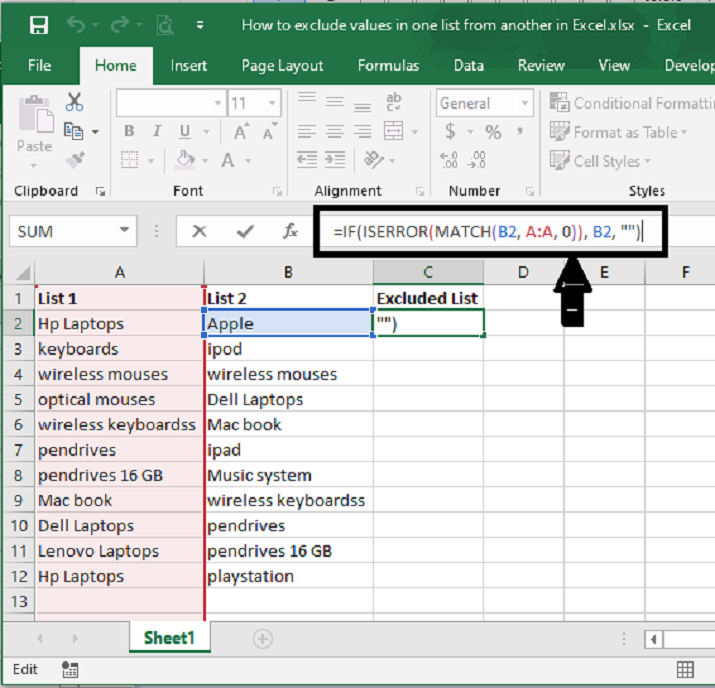Switch to the Data tab

(469, 66)
